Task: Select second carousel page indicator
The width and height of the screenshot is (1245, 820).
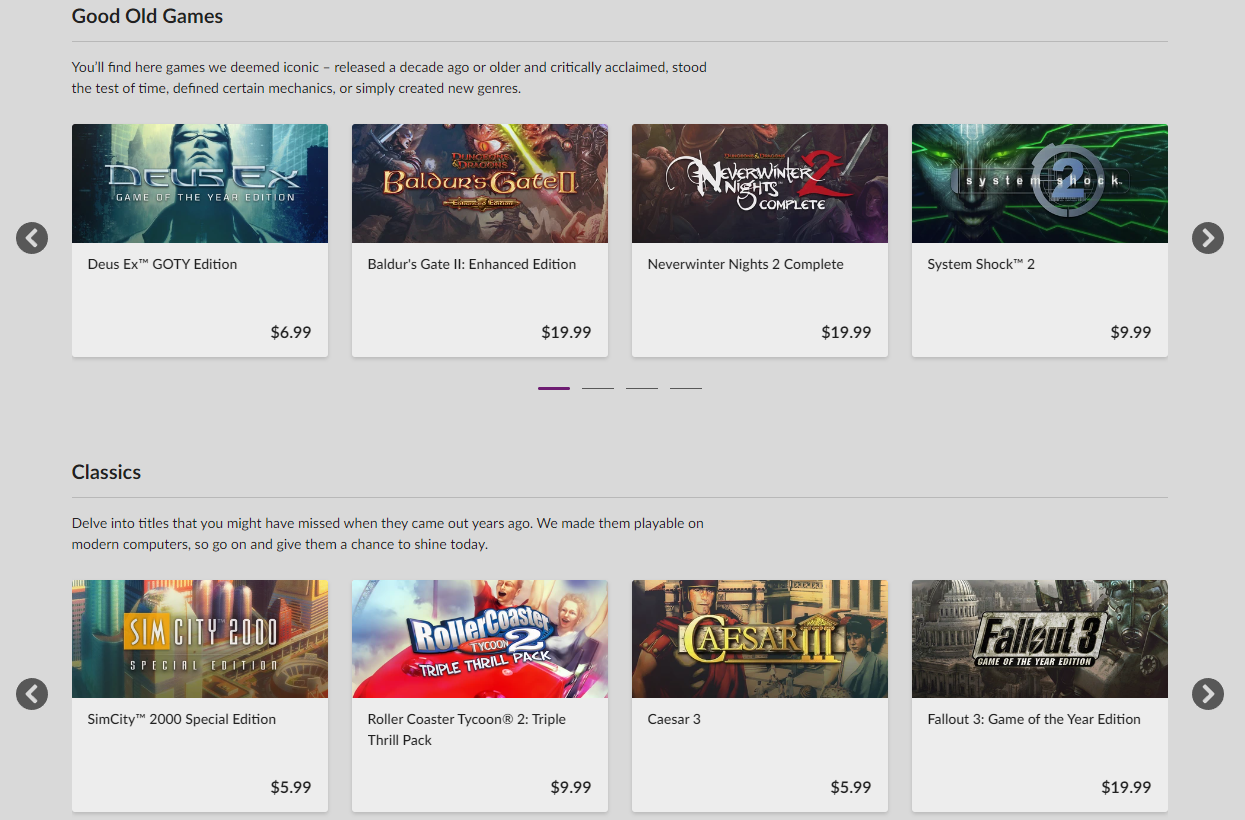Action: click(x=598, y=388)
